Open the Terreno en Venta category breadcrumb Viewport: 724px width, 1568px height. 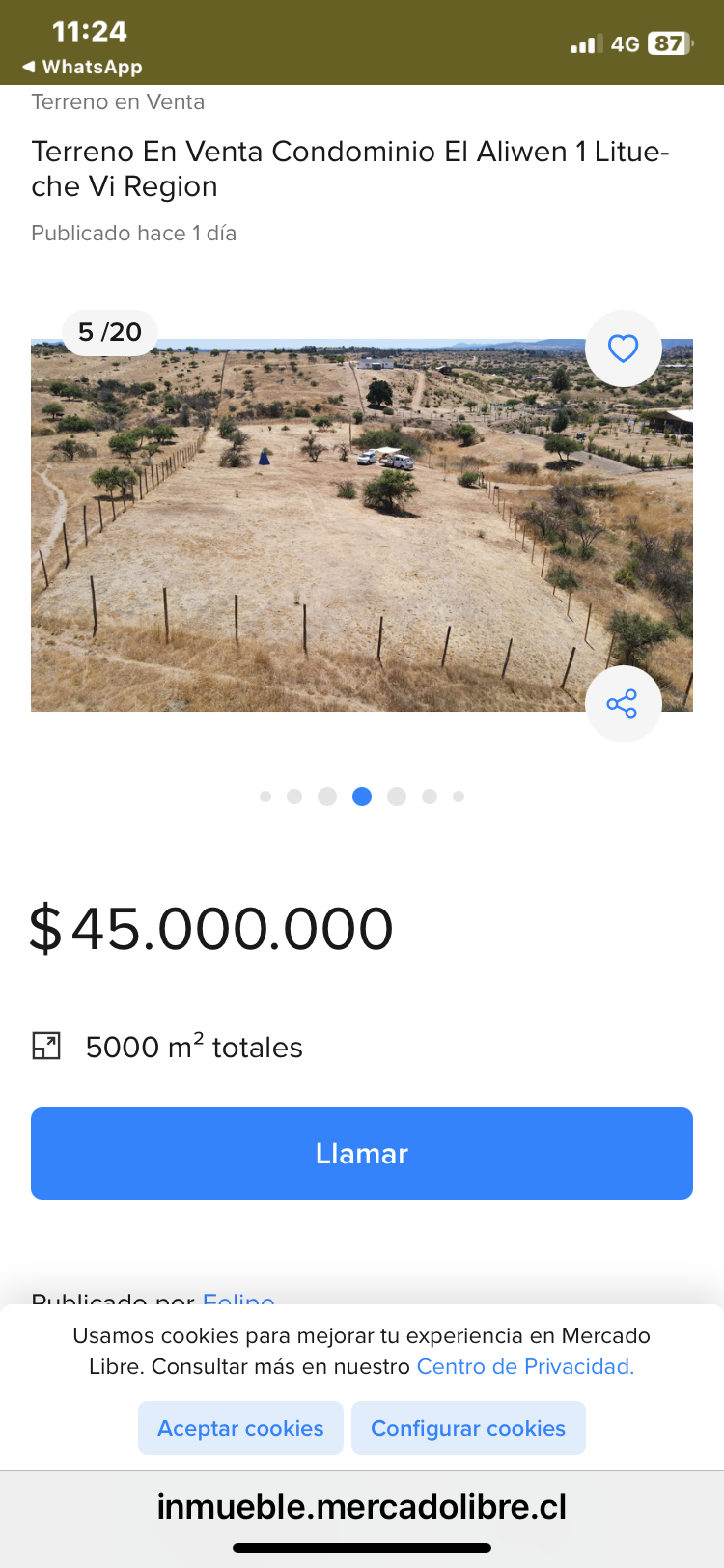(x=118, y=102)
